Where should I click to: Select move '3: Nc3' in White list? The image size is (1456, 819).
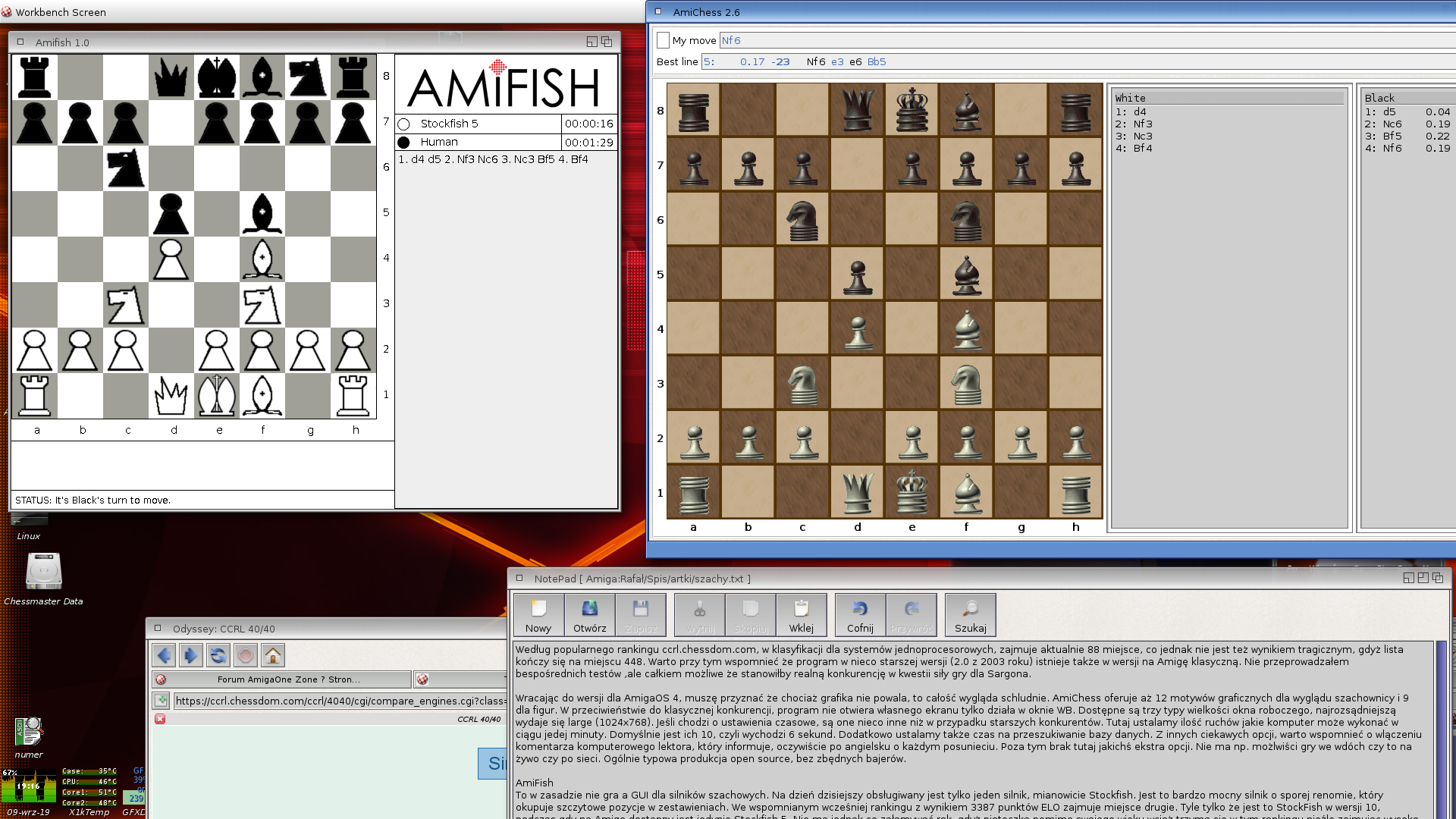[x=1134, y=136]
